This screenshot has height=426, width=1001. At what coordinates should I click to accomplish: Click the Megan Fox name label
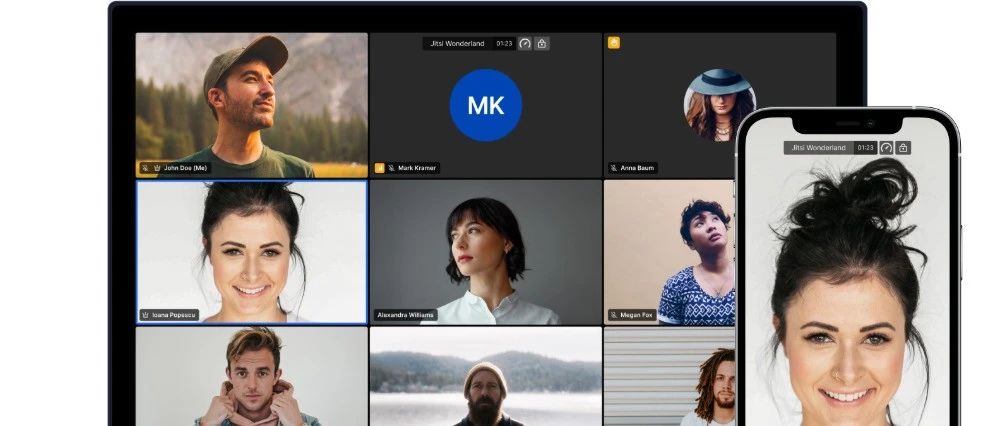point(636,315)
